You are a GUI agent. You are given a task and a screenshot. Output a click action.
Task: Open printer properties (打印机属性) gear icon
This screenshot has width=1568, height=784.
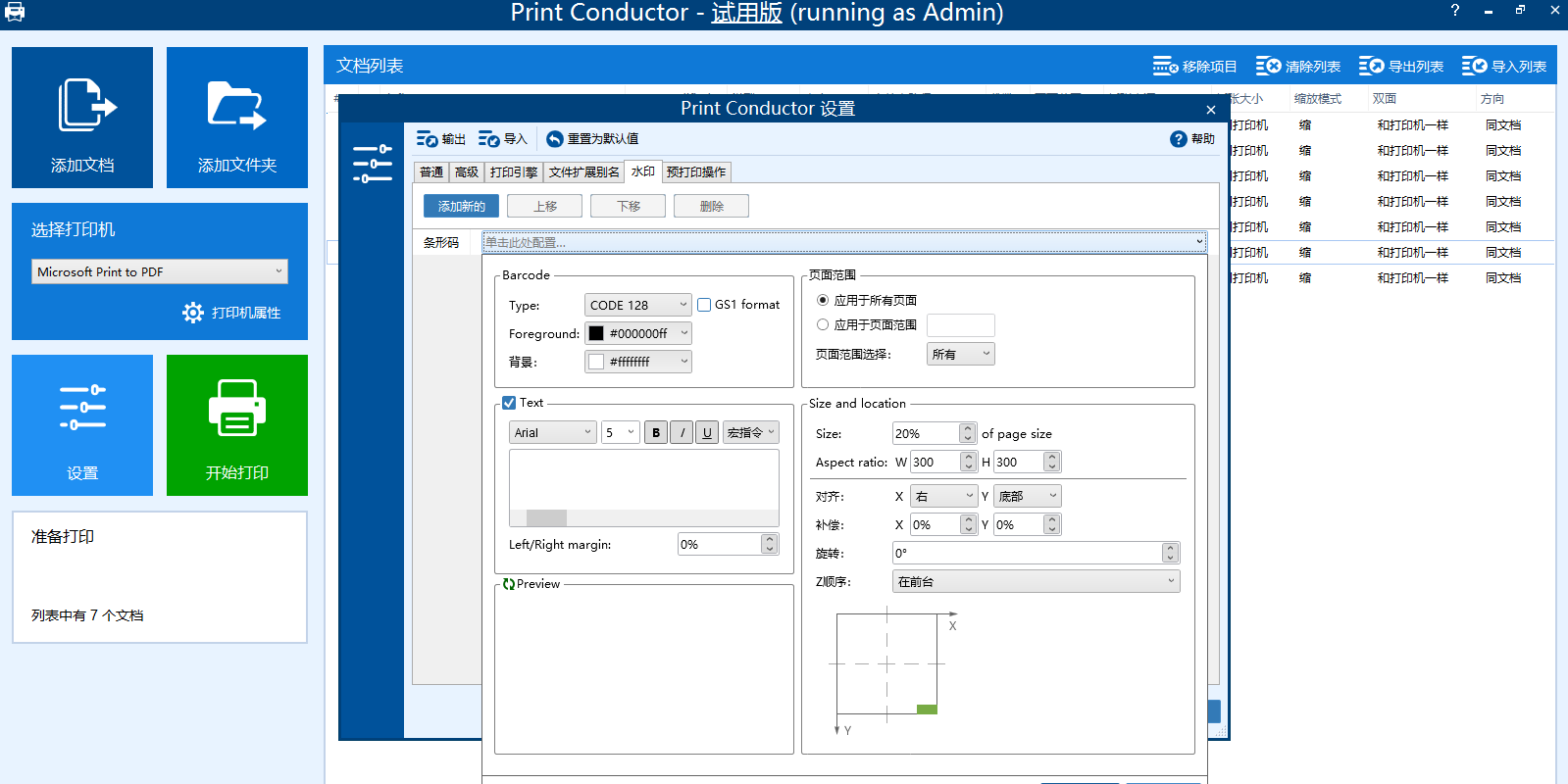coord(193,313)
